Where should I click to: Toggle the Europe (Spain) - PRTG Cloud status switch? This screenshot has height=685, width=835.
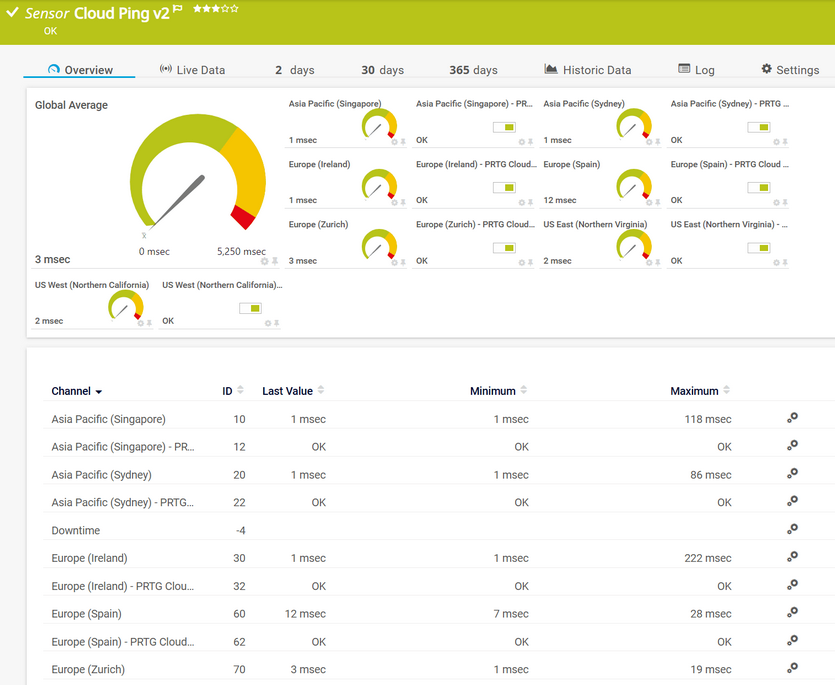(x=758, y=187)
